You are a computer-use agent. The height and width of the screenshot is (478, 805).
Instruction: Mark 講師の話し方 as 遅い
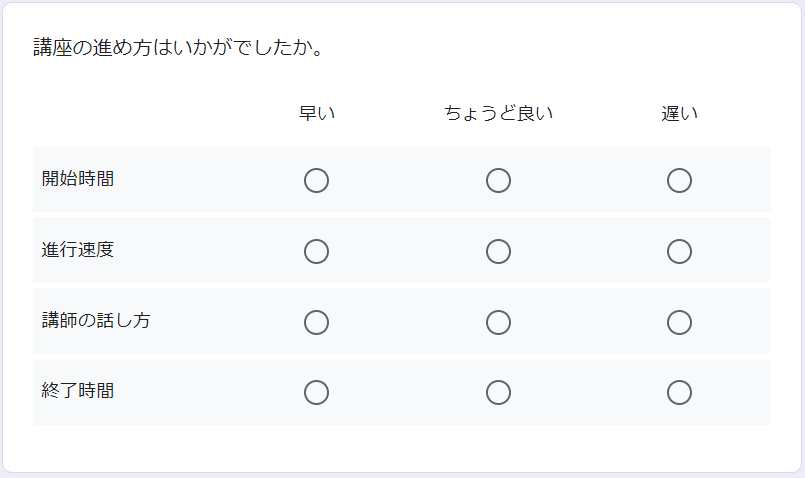coord(679,322)
